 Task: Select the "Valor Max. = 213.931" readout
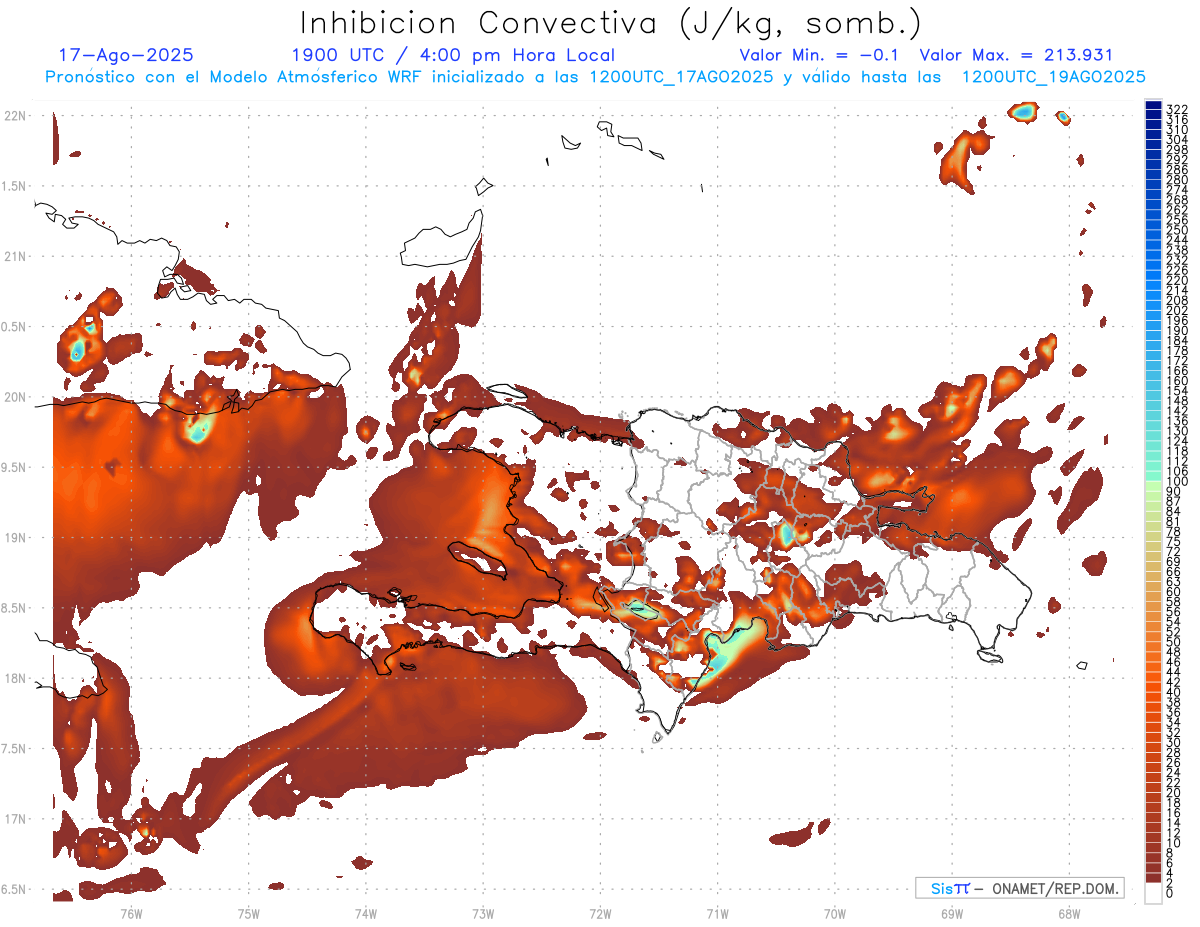1016,55
